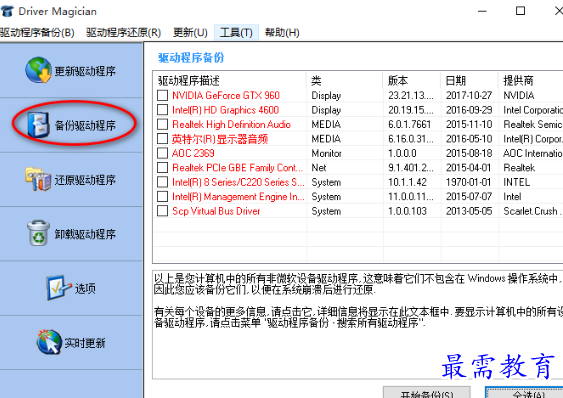Viewport: 563px width, 398px height.
Task: Select the Scp Virtual Bus Driver name
Action: pos(216,211)
